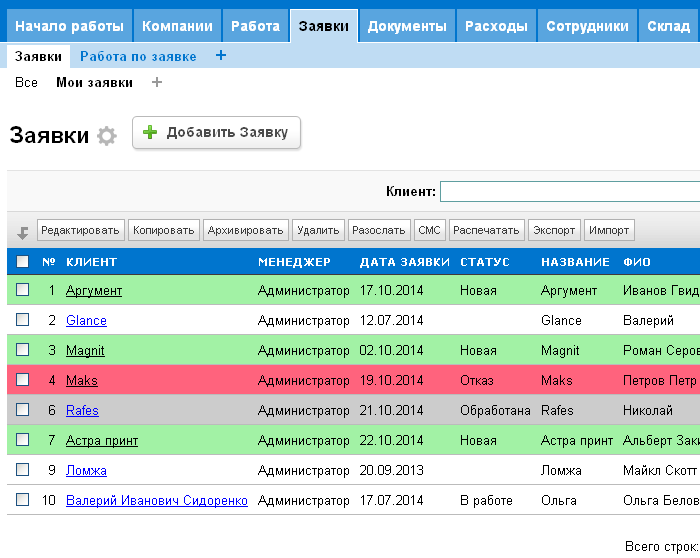Switch to the Документы tab
The height and width of the screenshot is (558, 700).
click(407, 27)
